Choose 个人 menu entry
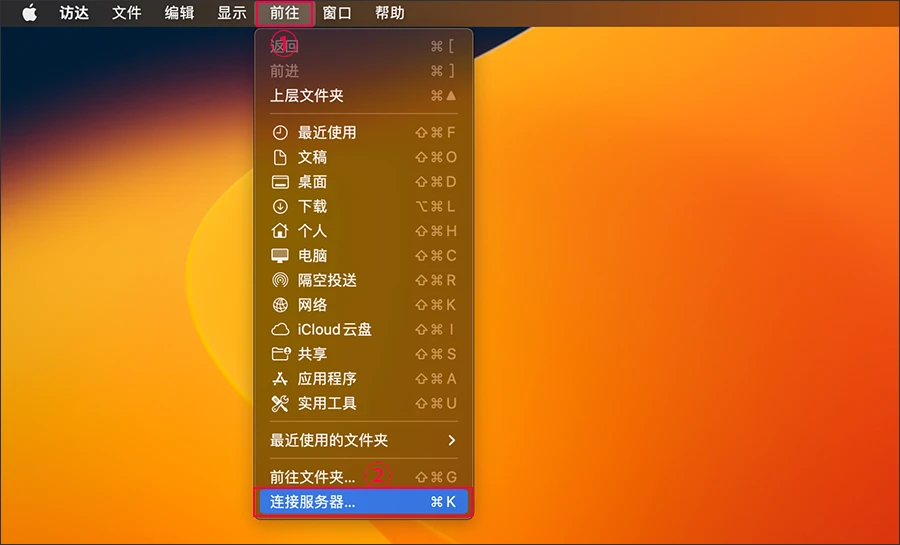The image size is (900, 545). click(x=364, y=231)
